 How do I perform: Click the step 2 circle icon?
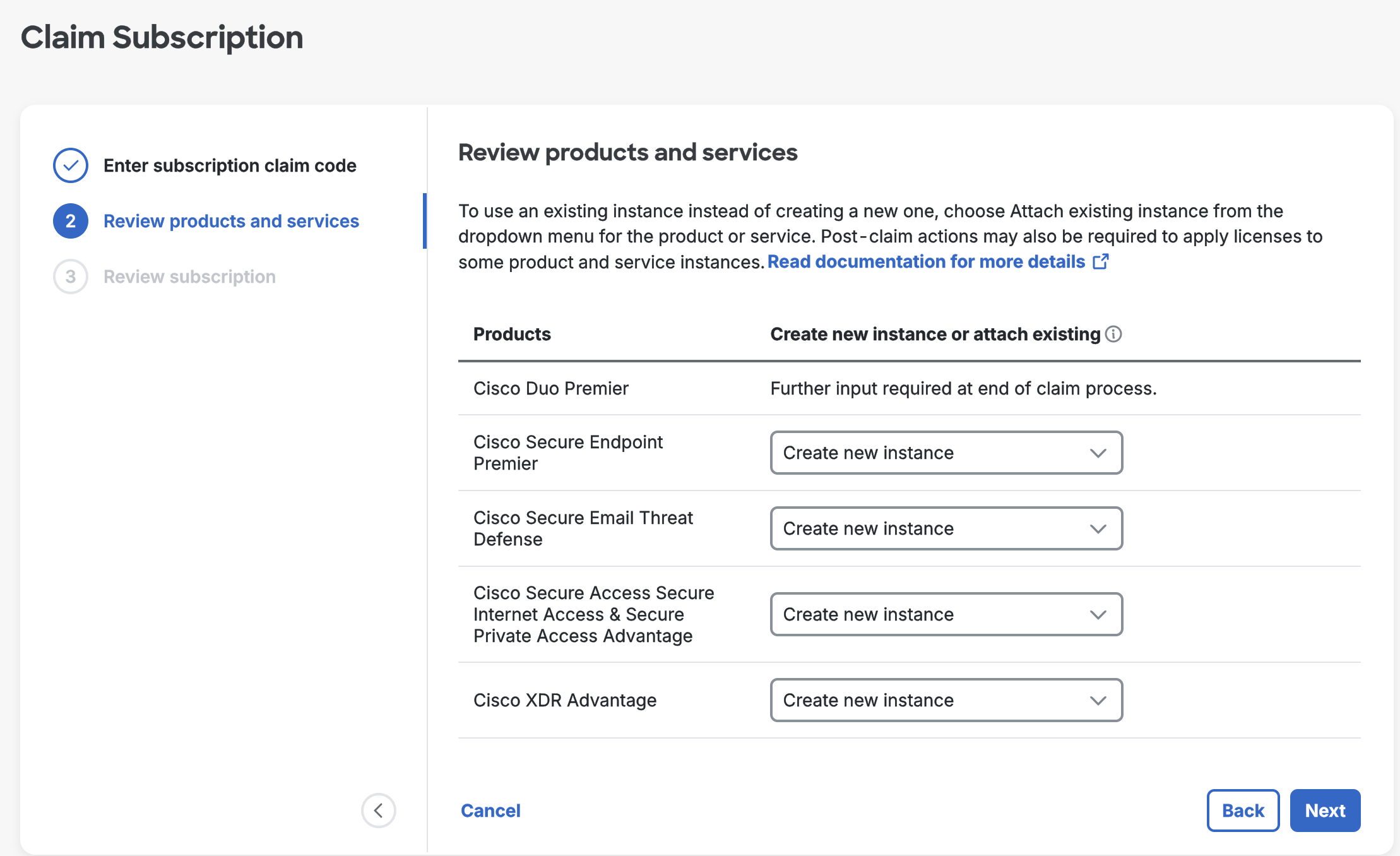(x=71, y=221)
